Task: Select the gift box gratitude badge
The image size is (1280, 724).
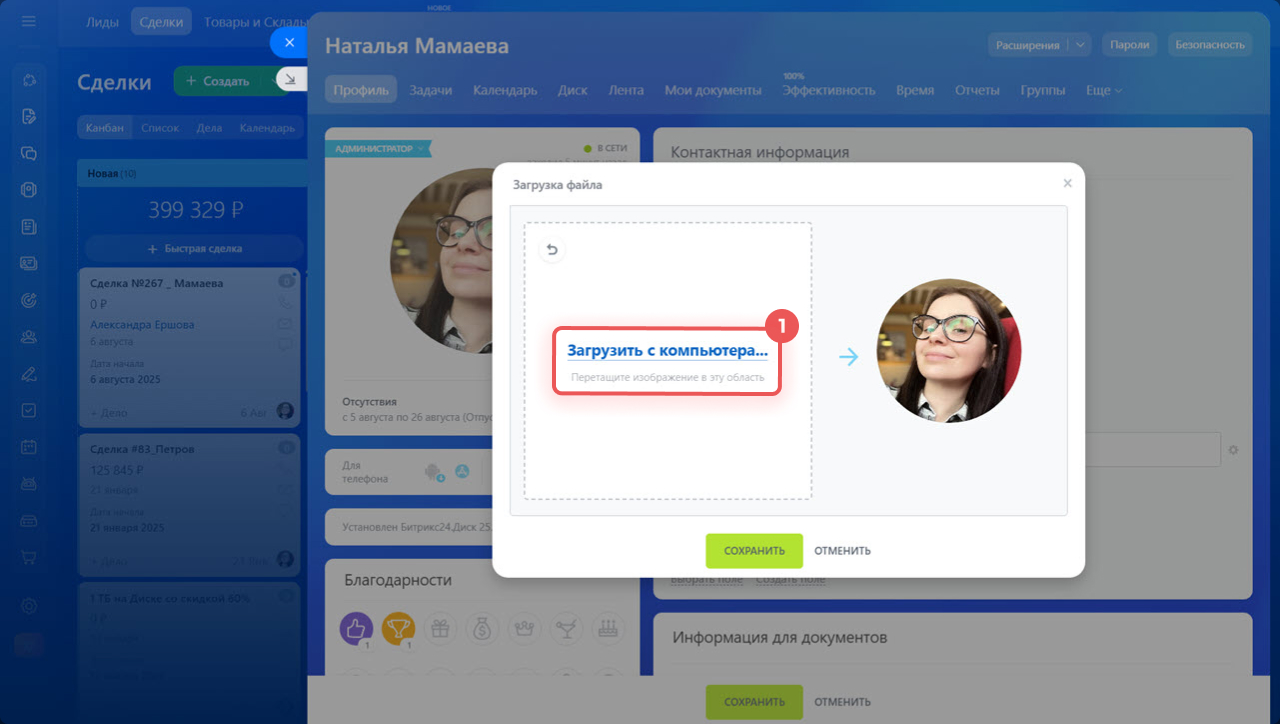Action: coord(440,628)
